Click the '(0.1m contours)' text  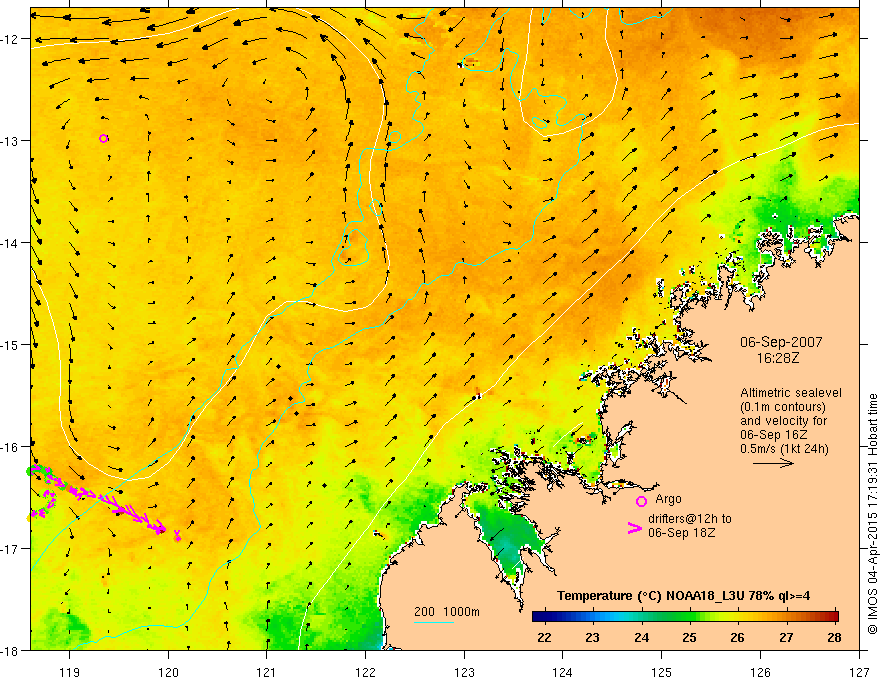pyautogui.click(x=783, y=407)
